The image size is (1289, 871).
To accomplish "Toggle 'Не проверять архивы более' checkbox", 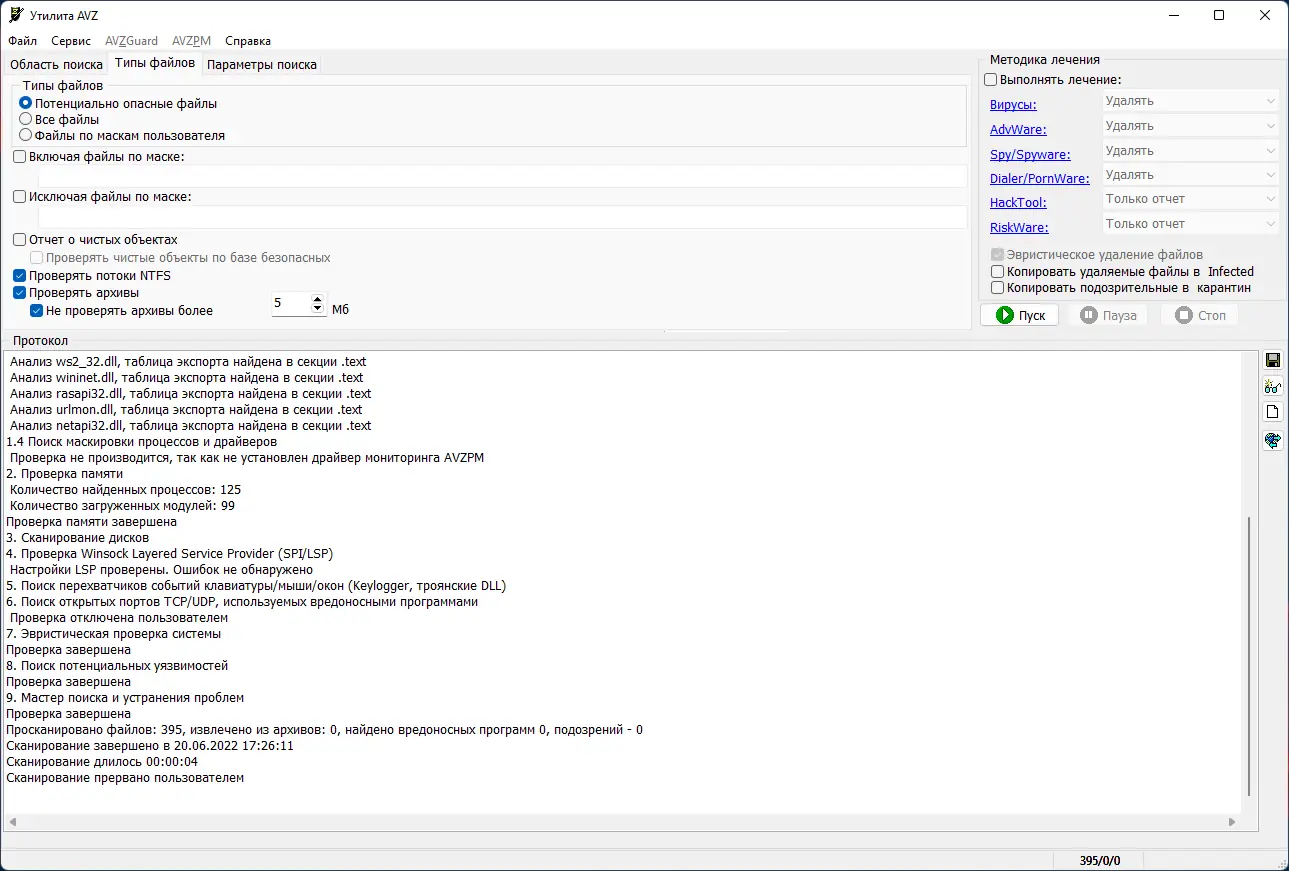I will click(x=37, y=311).
